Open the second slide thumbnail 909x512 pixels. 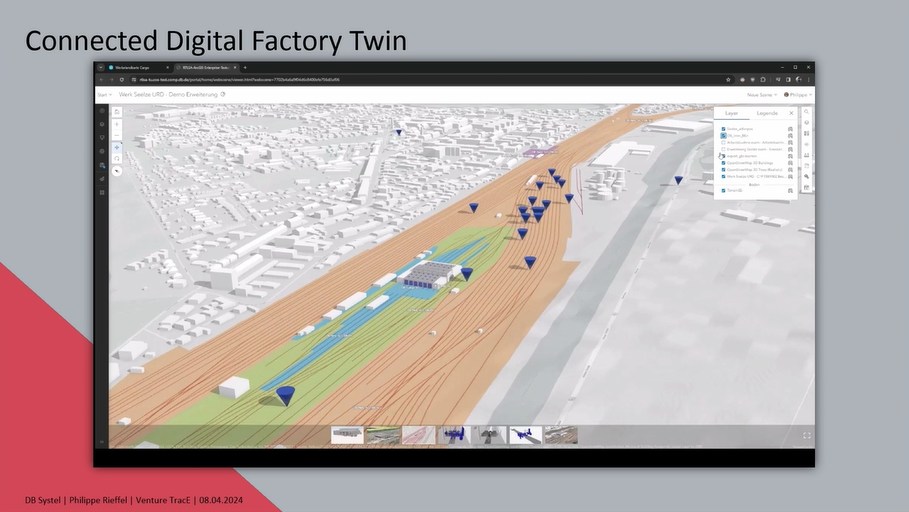(x=383, y=435)
